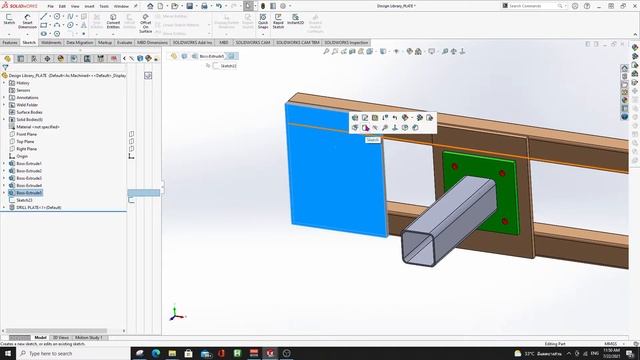Open SOLIDWORKS Resources in the task pane
Image resolution: width=640 pixels, height=360 pixels.
pyautogui.click(x=625, y=68)
